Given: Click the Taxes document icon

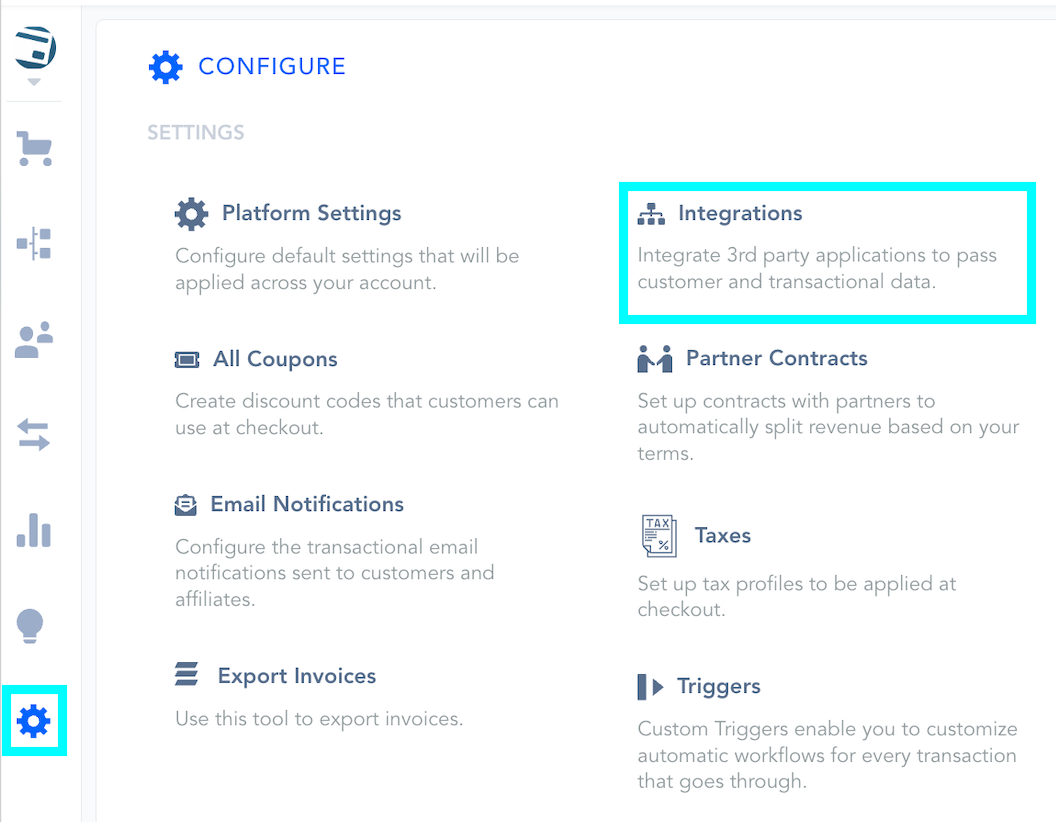Looking at the screenshot, I should click(x=658, y=536).
